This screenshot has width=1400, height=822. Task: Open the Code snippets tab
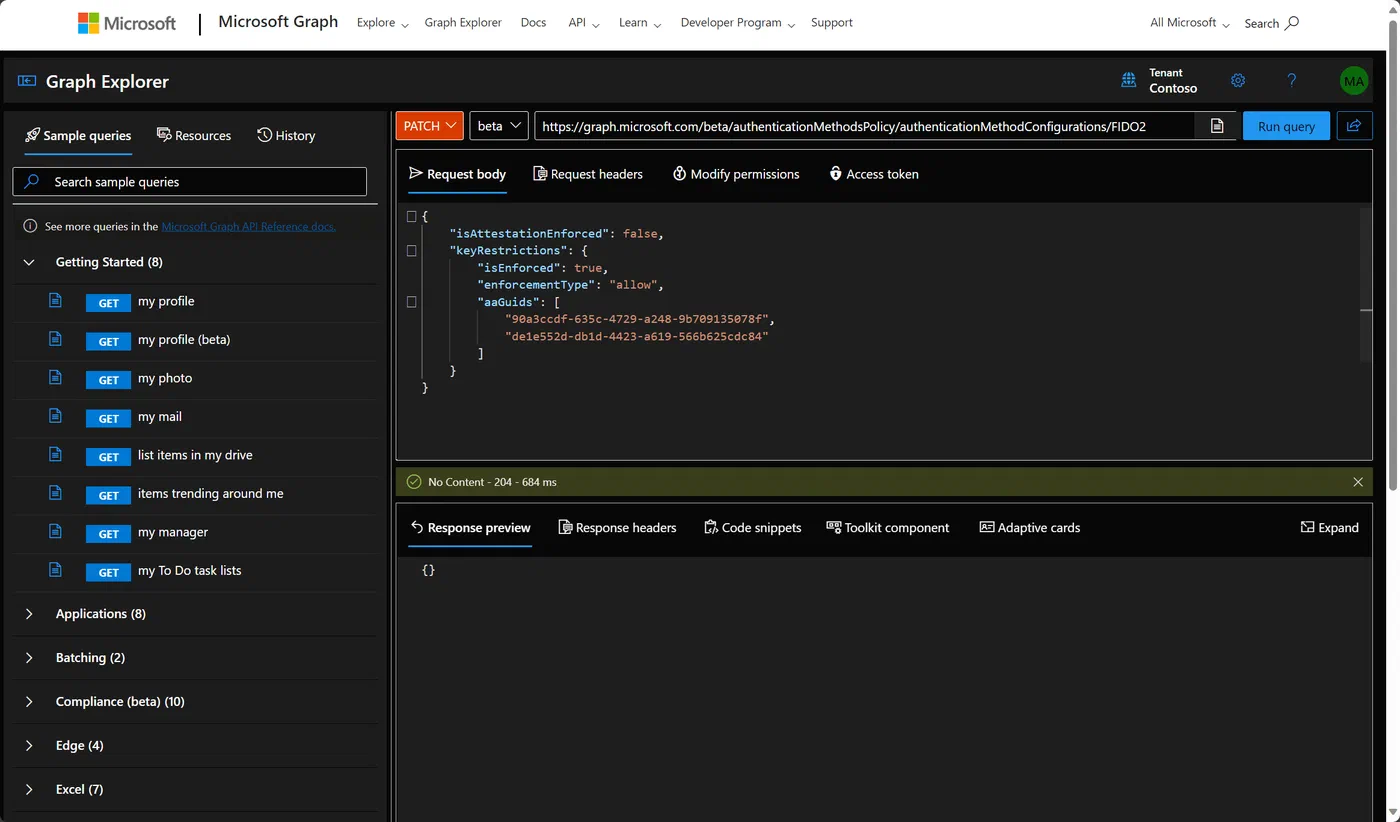click(x=753, y=528)
